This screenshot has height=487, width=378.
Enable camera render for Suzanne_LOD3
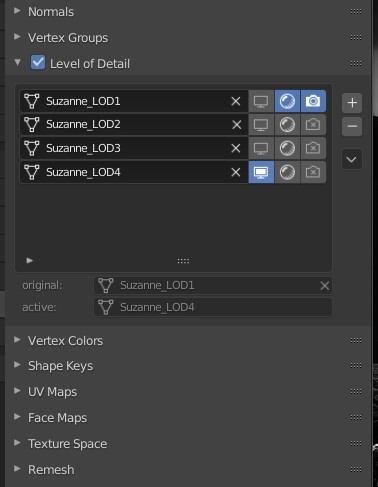coord(313,148)
